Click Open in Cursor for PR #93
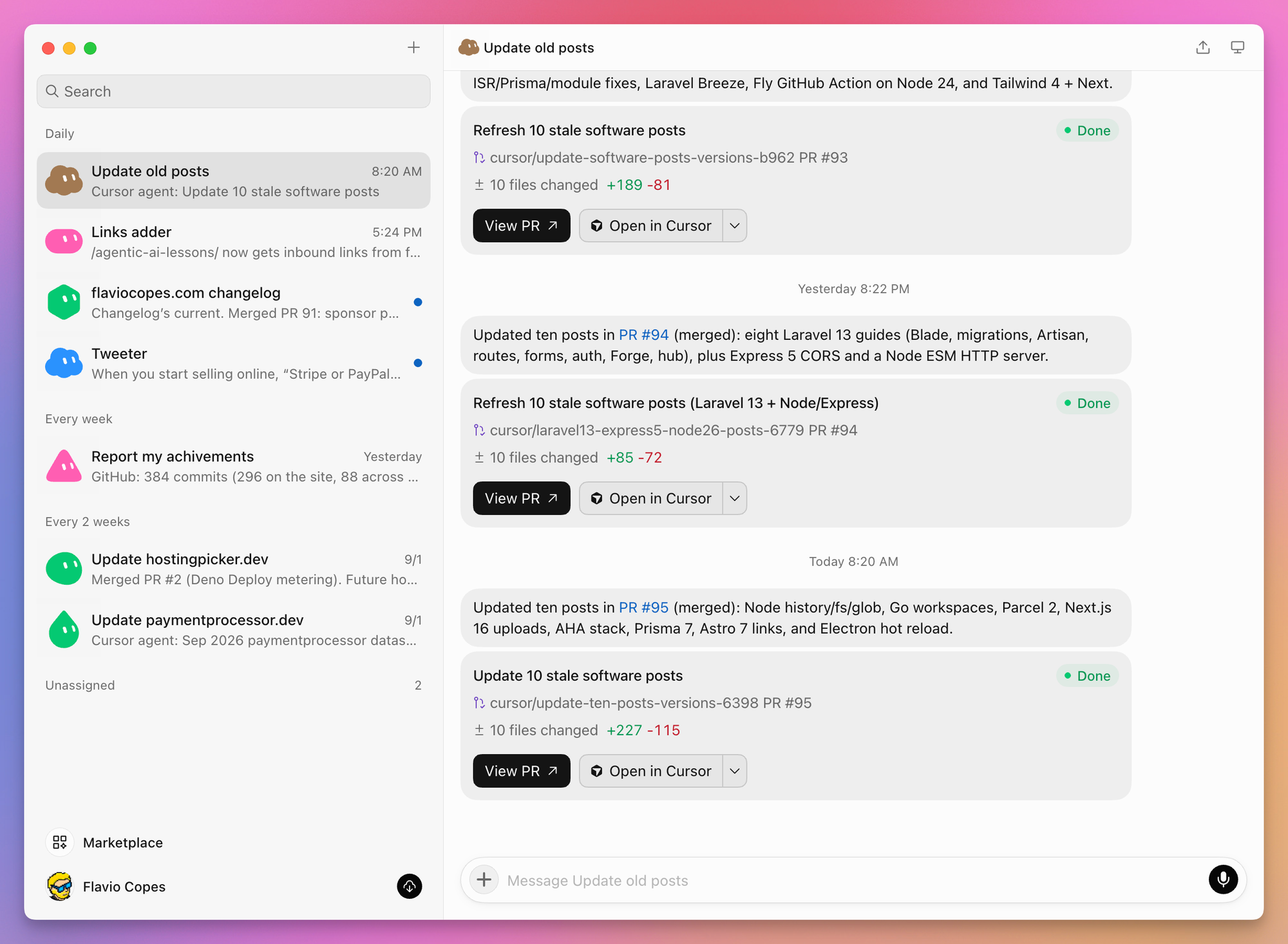 tap(651, 225)
